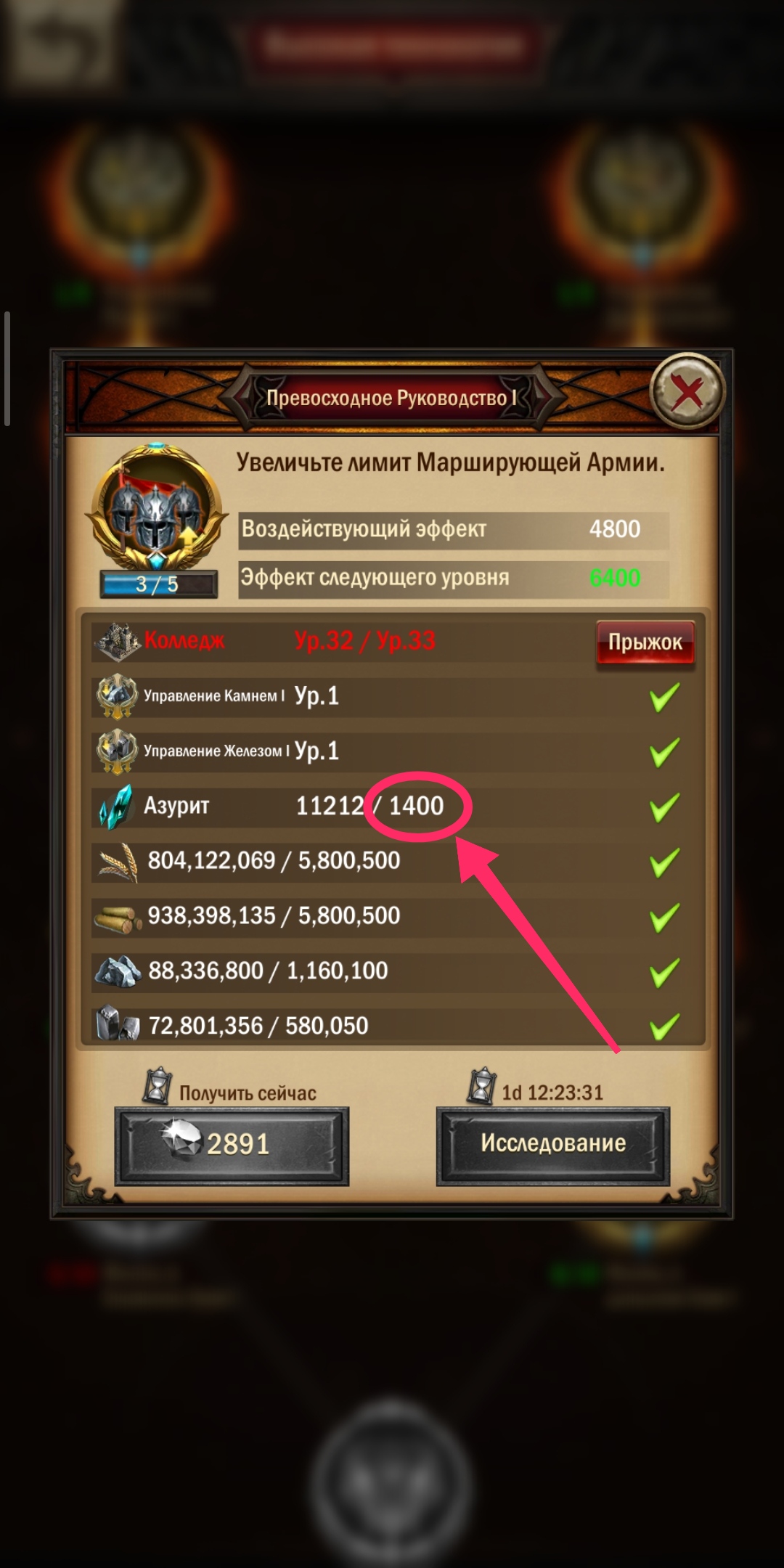The image size is (784, 1568).
Task: Buy instant completion for 2891 gems
Action: click(232, 1146)
